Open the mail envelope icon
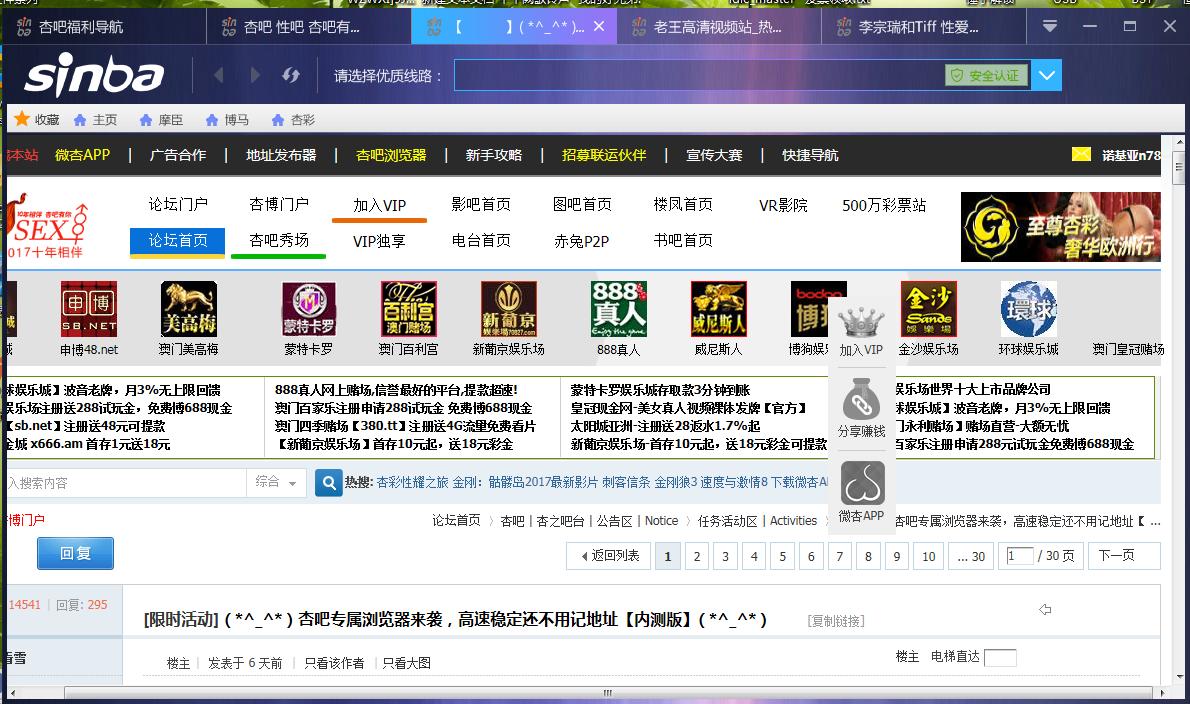The image size is (1190, 704). click(x=1081, y=154)
